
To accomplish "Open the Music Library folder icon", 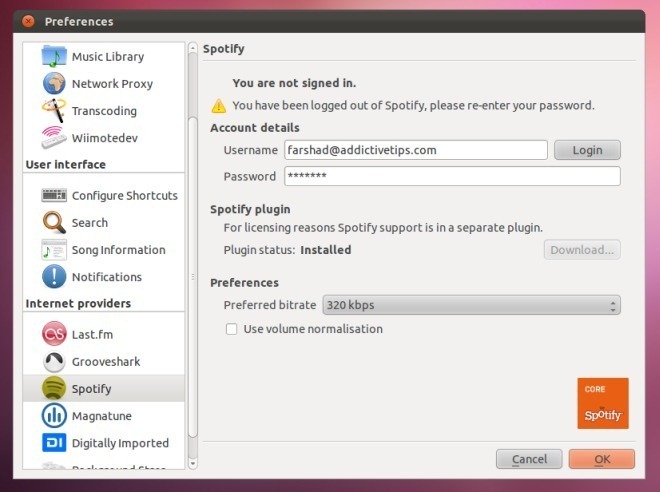I will coord(54,56).
